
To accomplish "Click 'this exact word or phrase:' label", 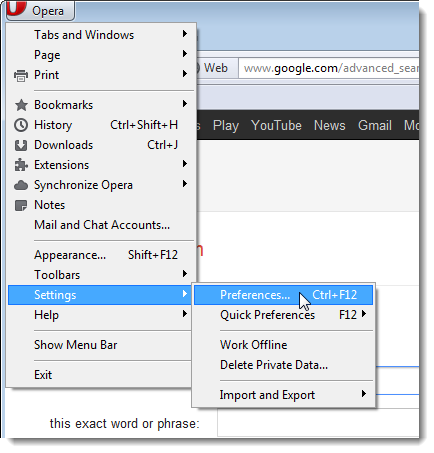I will coord(125,424).
